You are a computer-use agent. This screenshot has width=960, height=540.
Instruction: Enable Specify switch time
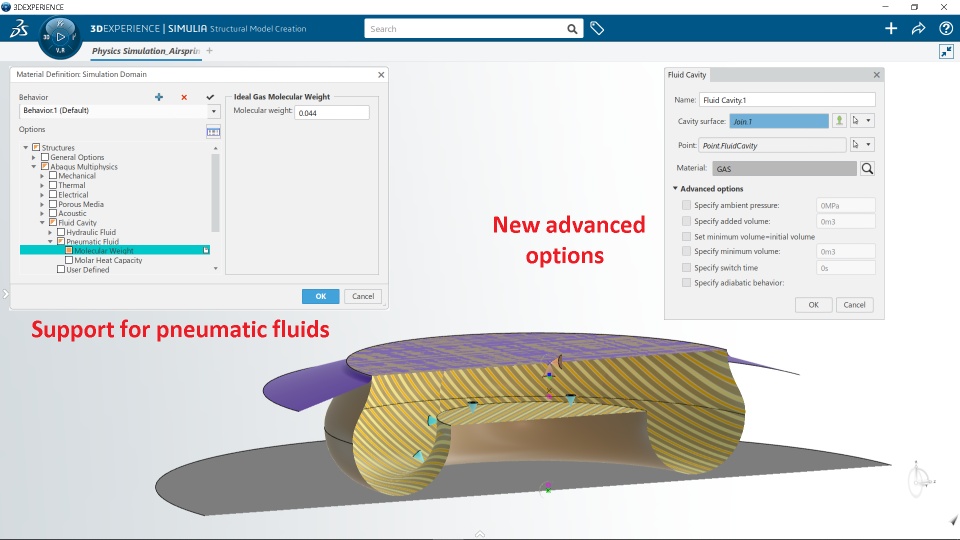[686, 268]
